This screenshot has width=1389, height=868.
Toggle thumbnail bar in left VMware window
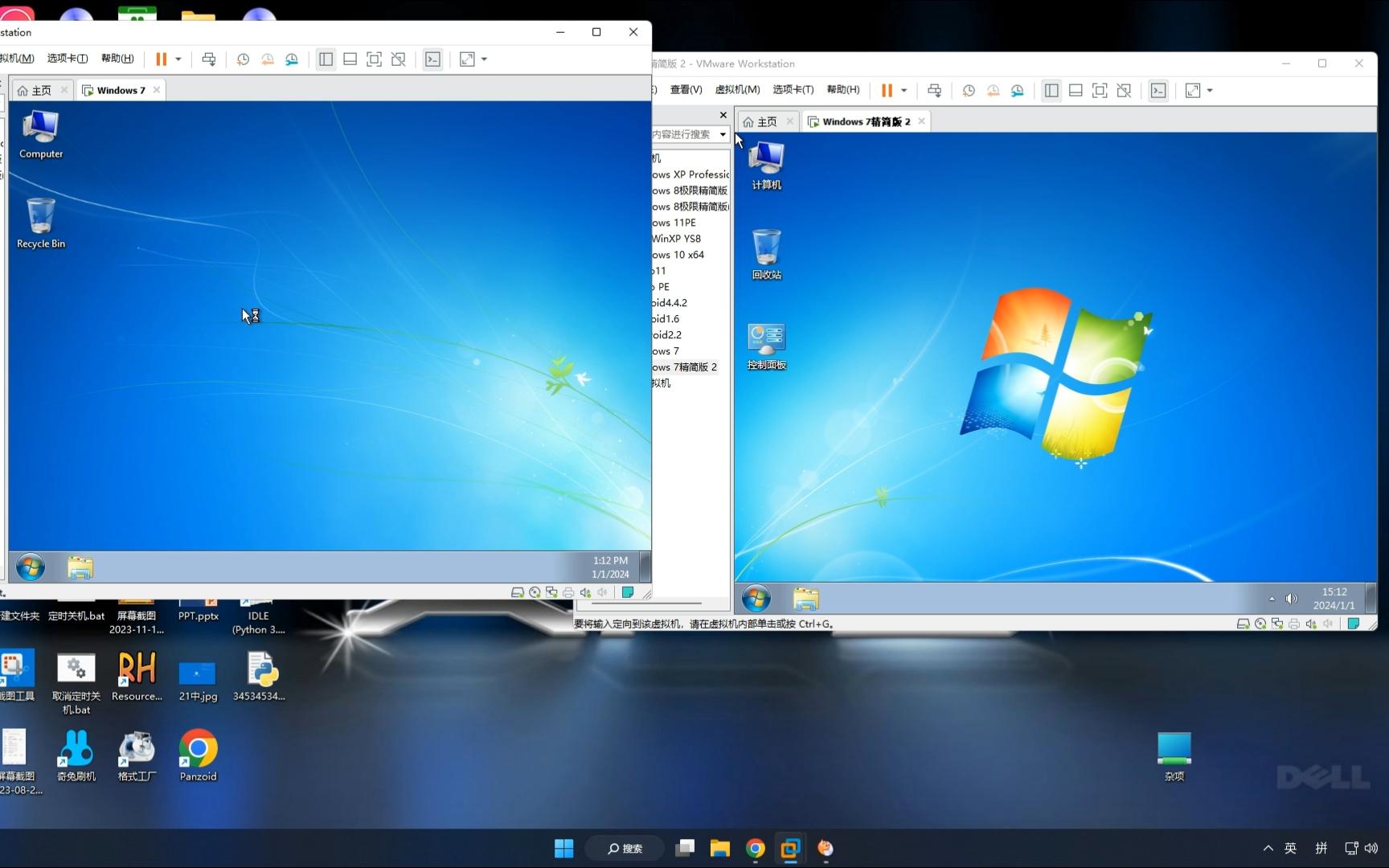tap(350, 59)
